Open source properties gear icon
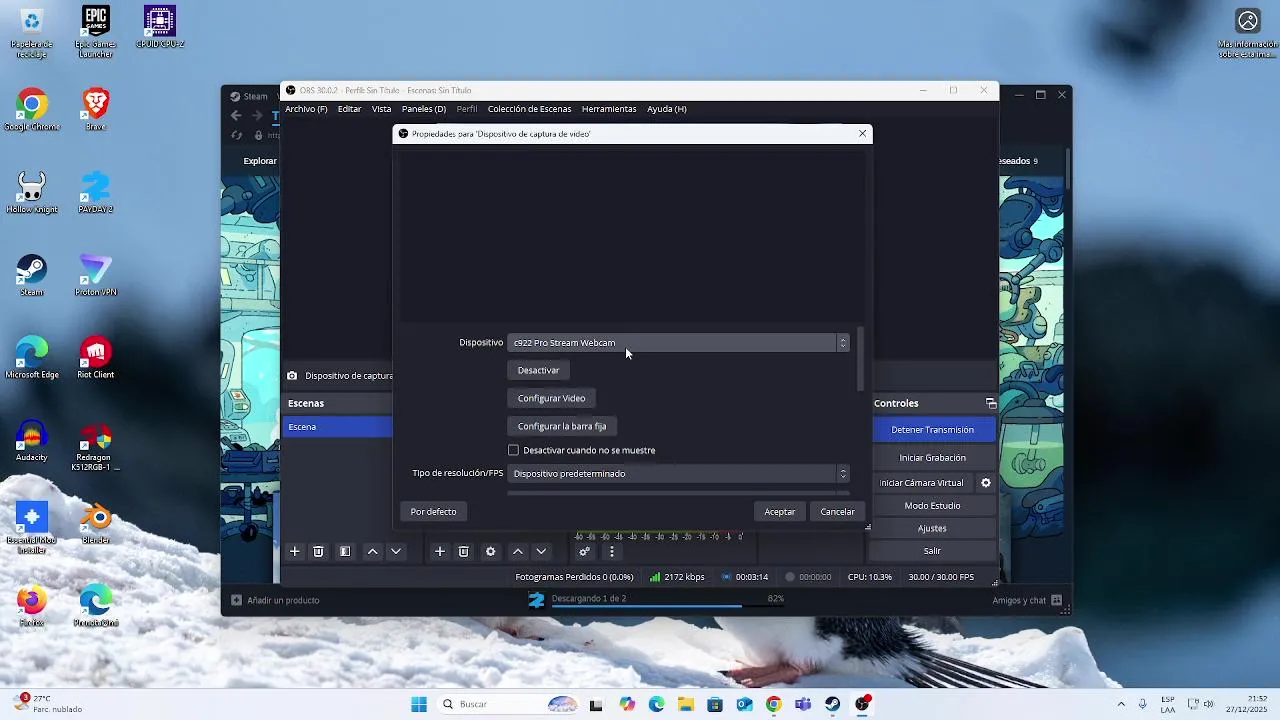The image size is (1280, 720). (490, 551)
